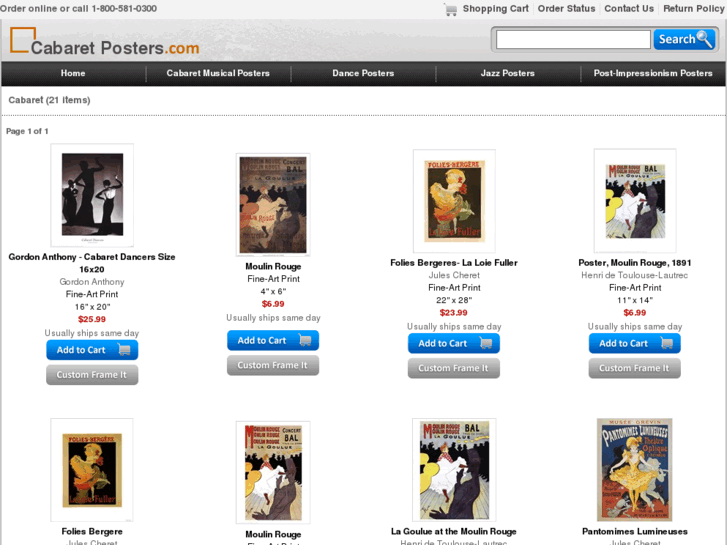Open the Cabaret Musical Posters category
The image size is (727, 545).
218,73
